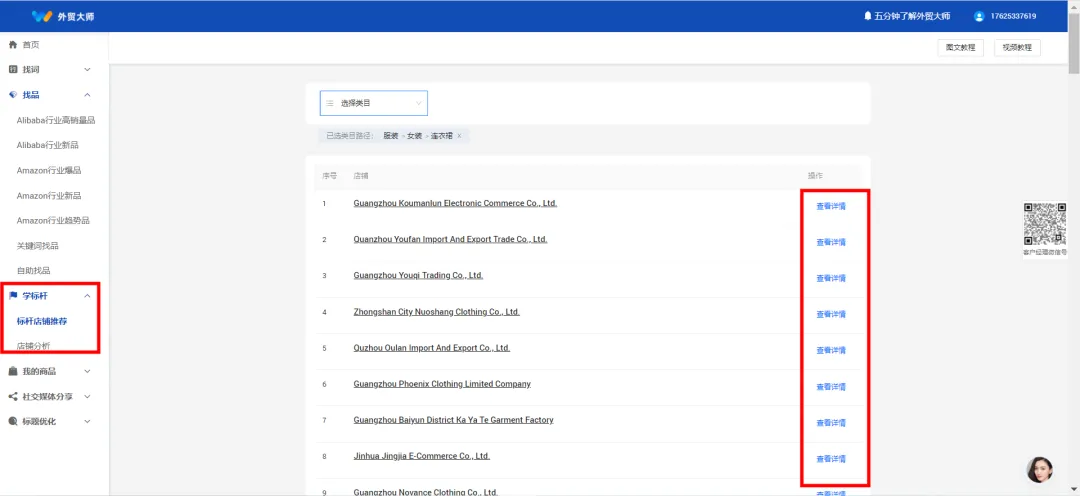Viewport: 1080px width, 496px height.
Task: Open Alibaba行业新品 menu item
Action: (48, 145)
